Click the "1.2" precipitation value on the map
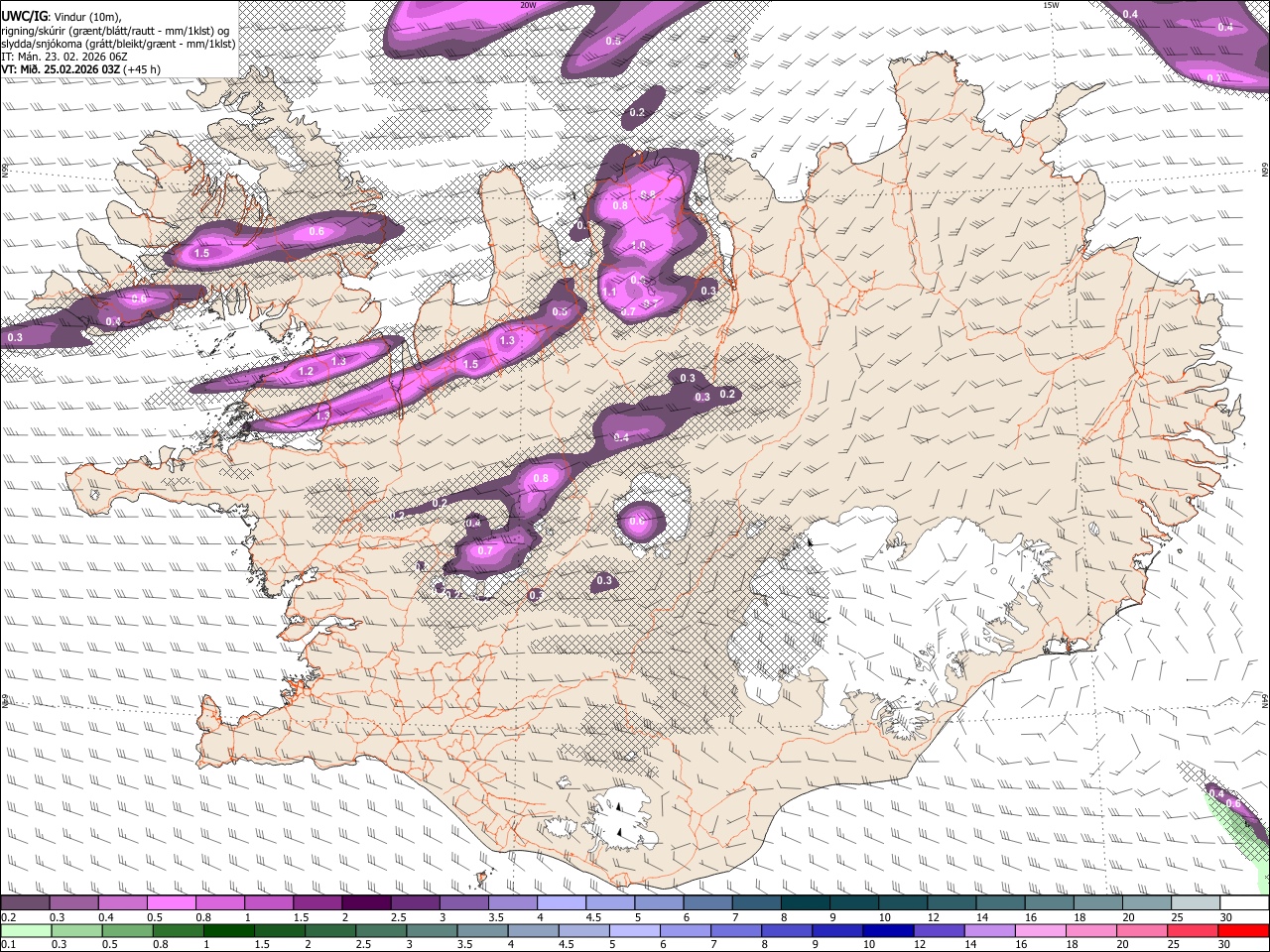The height and width of the screenshot is (952, 1270). click(306, 371)
